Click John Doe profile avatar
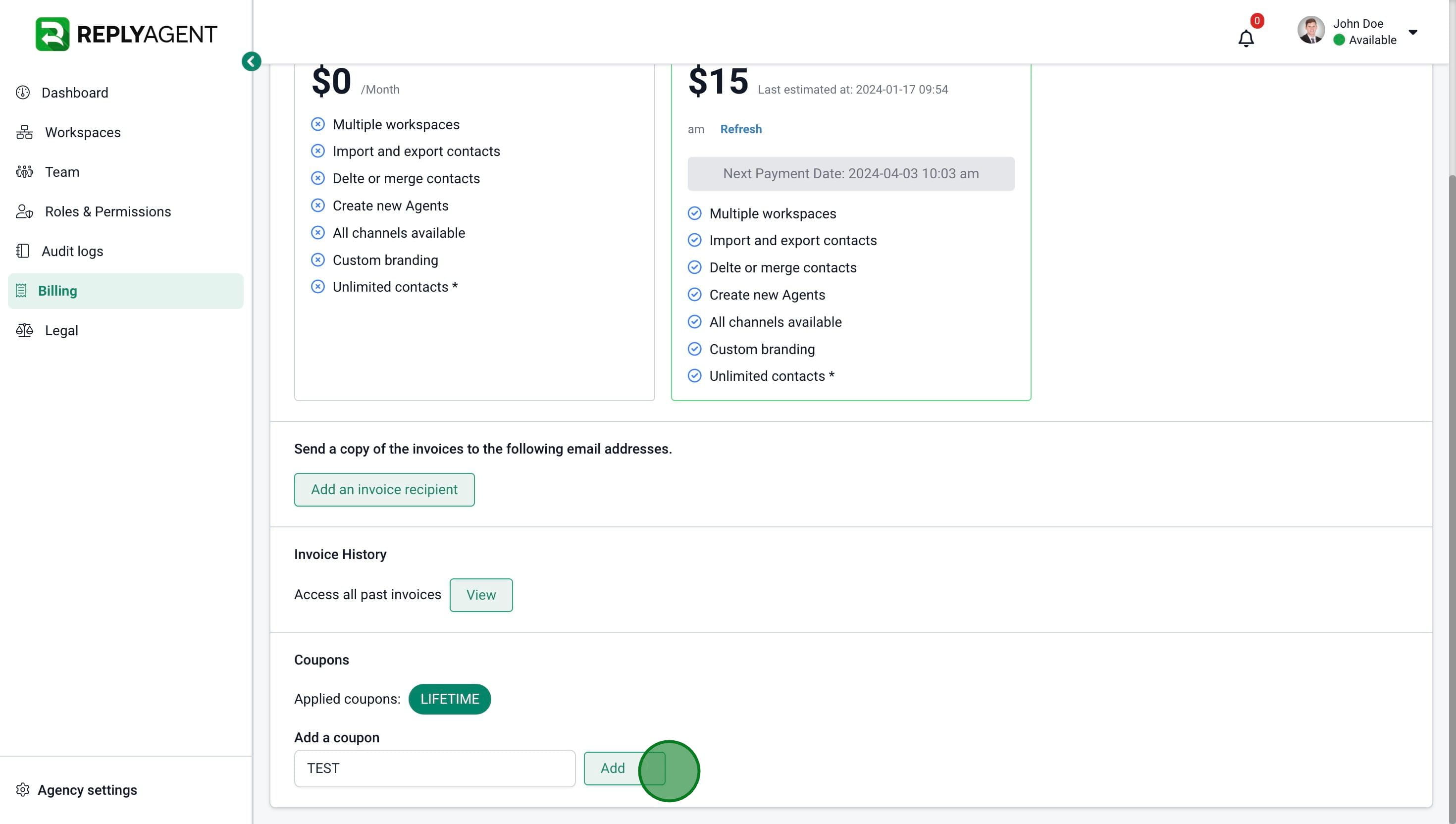The image size is (1456, 824). click(1310, 31)
